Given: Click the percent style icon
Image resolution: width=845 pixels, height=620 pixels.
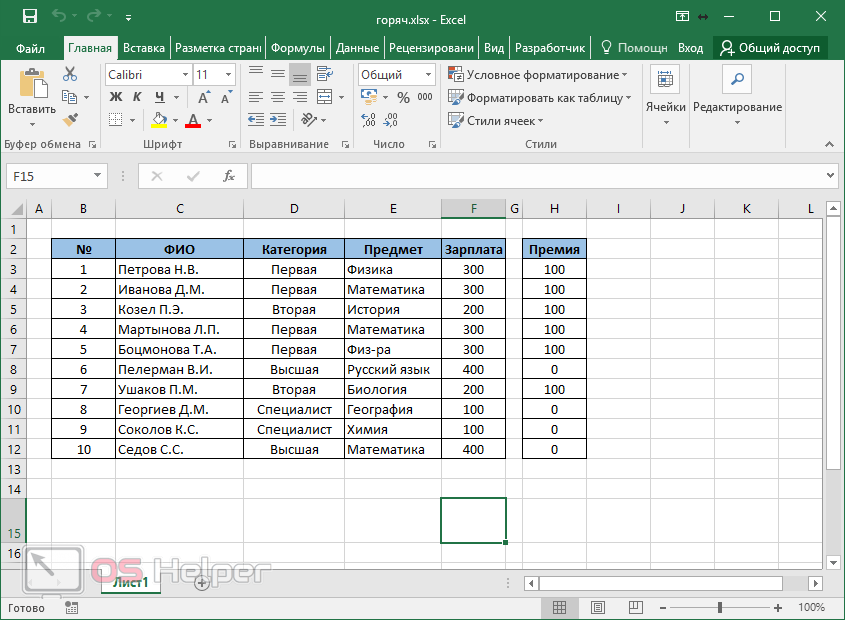Looking at the screenshot, I should (403, 97).
